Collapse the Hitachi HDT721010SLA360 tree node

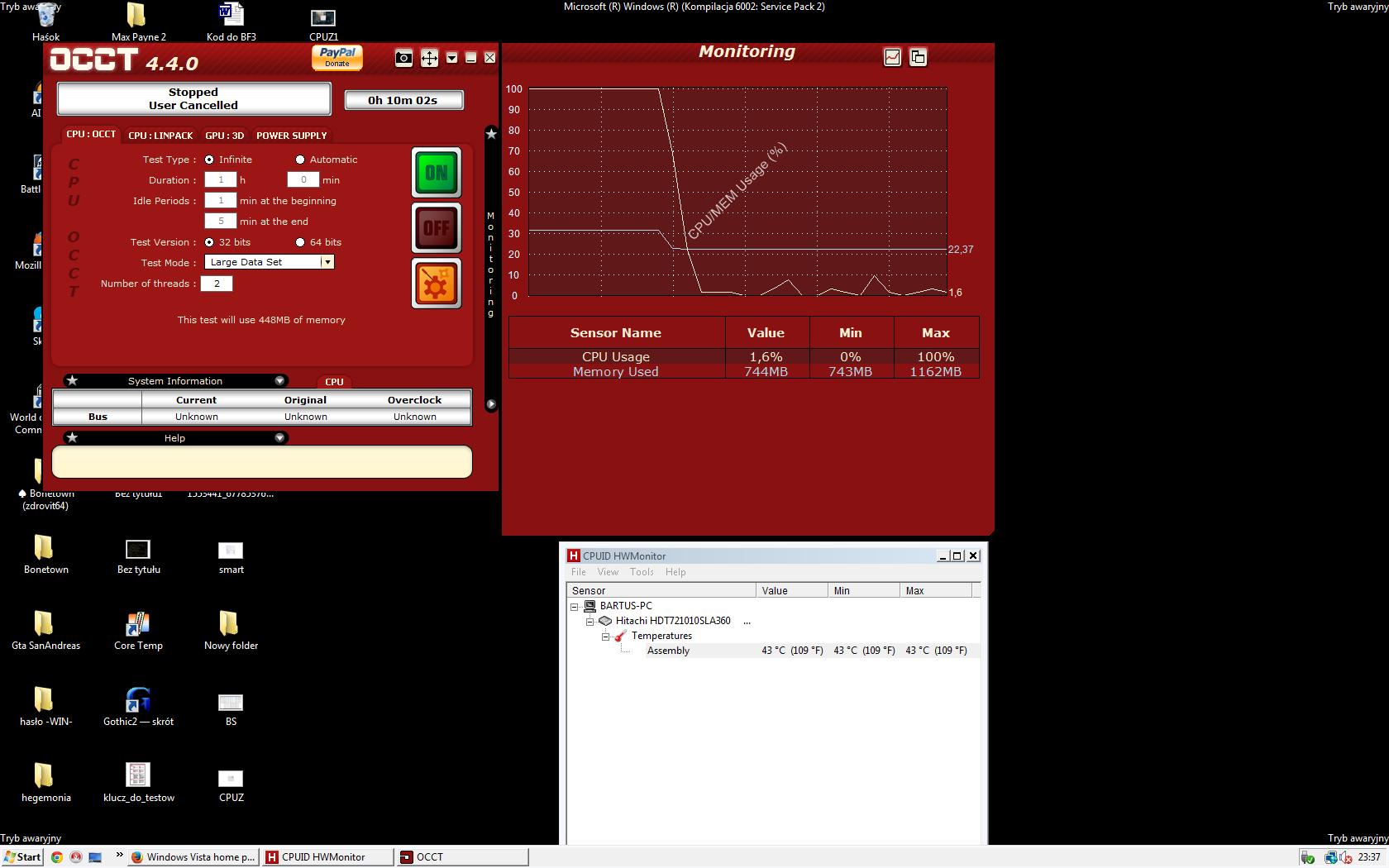pos(590,621)
